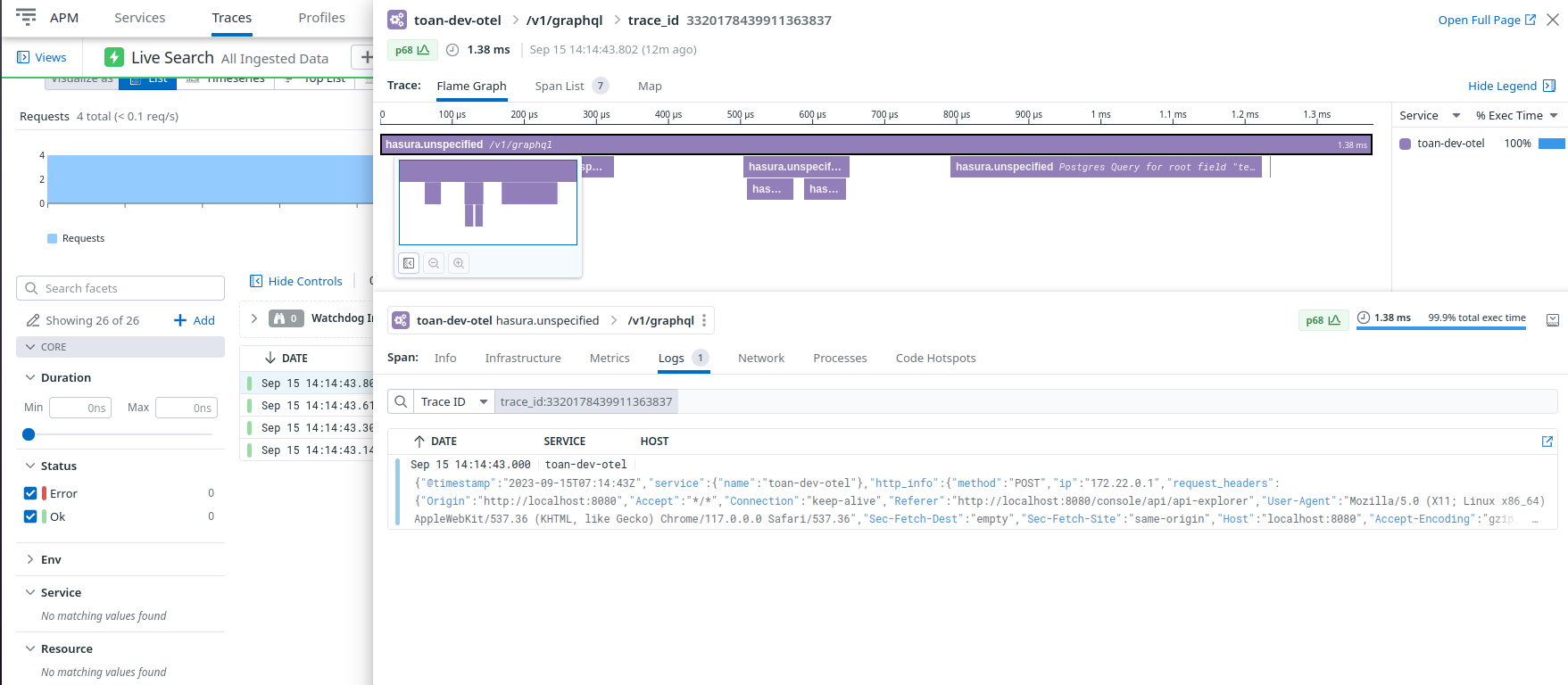1568x685 pixels.
Task: Click the Watchdog Insights binoculars badge
Action: click(286, 318)
